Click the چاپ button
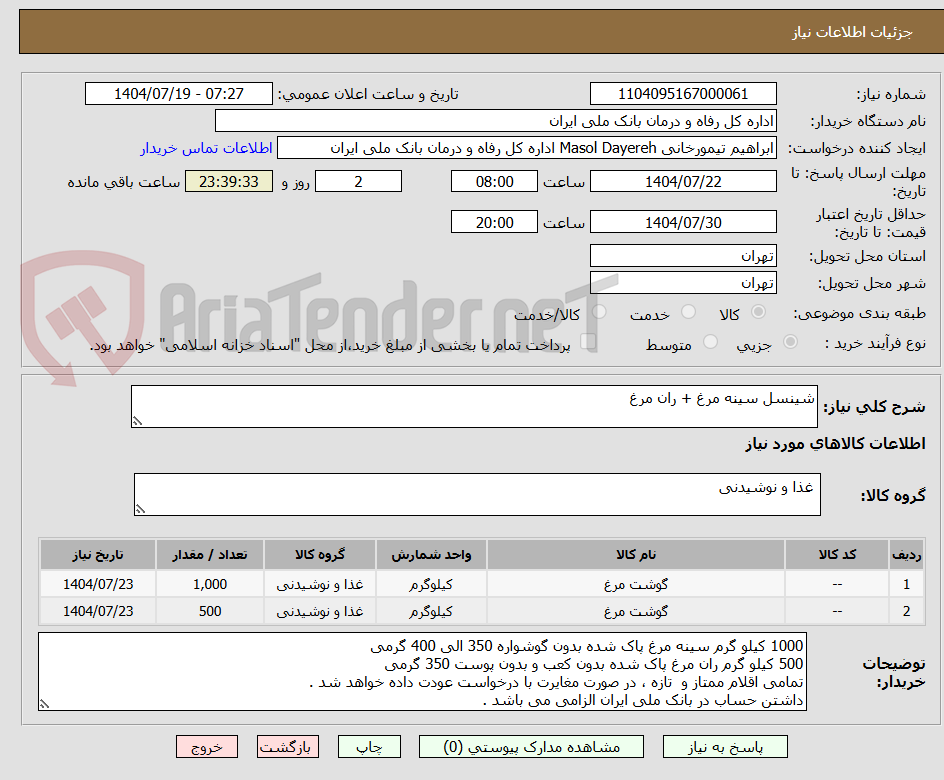Image resolution: width=944 pixels, height=780 pixels. (369, 746)
